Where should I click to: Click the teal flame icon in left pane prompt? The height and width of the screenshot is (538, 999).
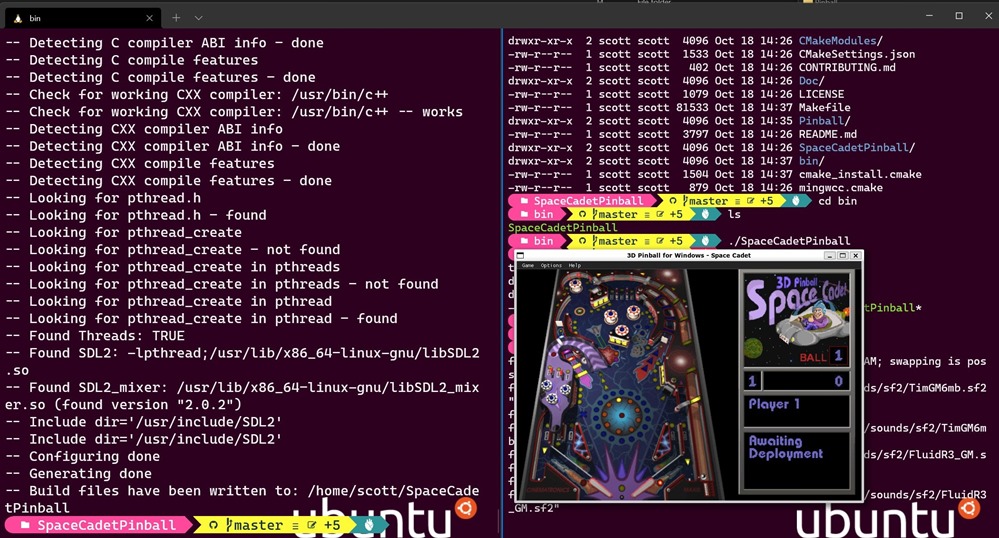click(x=369, y=525)
